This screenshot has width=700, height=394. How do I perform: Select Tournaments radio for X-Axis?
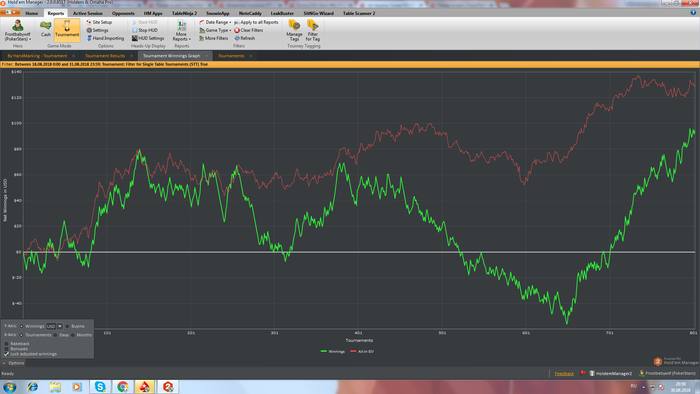(21, 335)
